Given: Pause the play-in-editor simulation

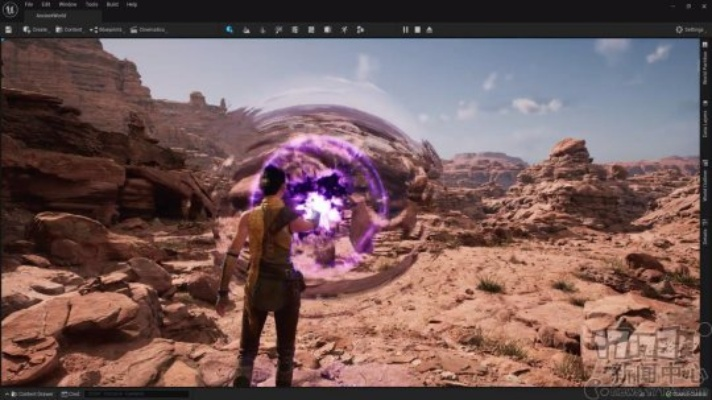Looking at the screenshot, I should (405, 30).
